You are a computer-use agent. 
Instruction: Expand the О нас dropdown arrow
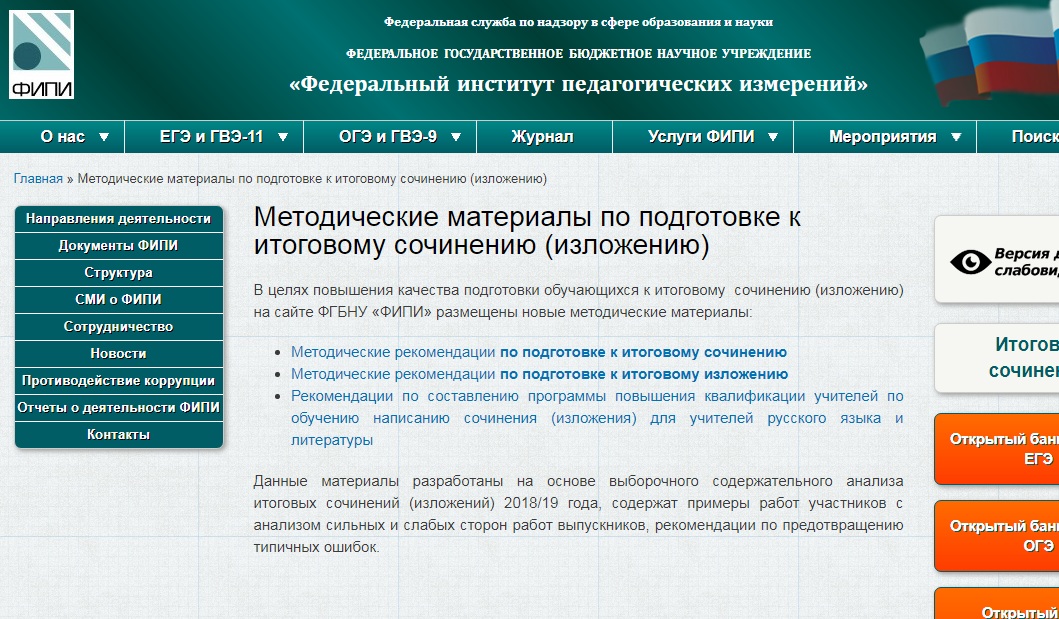tap(104, 137)
